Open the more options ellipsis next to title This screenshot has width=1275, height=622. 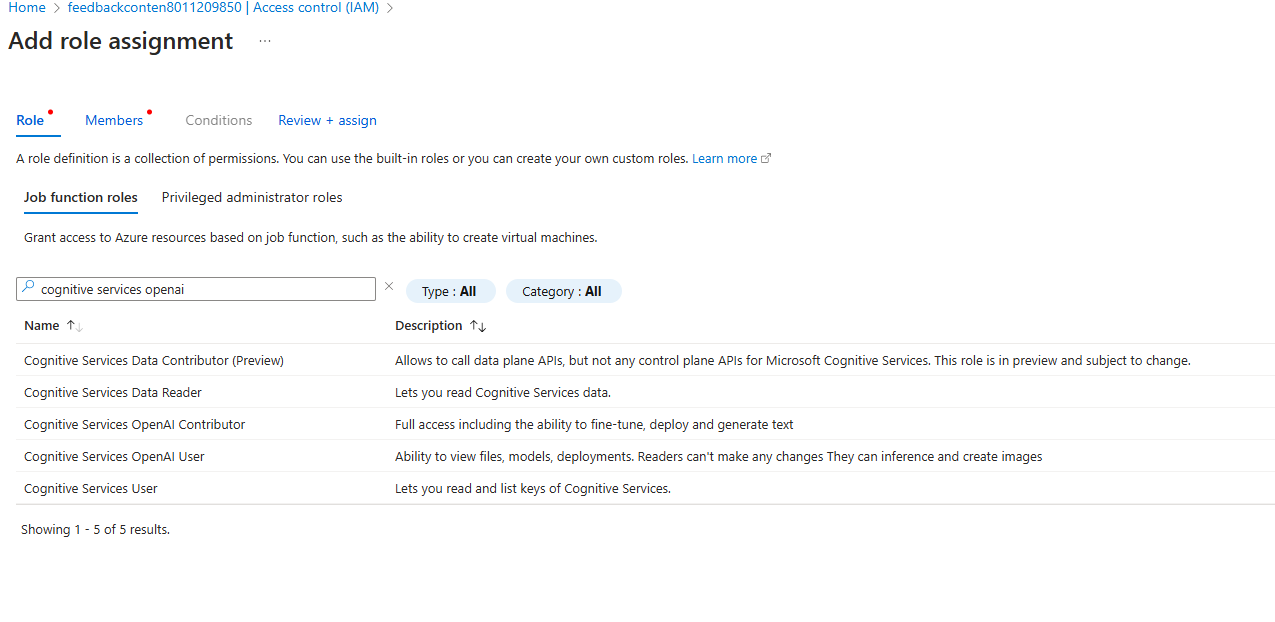(x=264, y=41)
